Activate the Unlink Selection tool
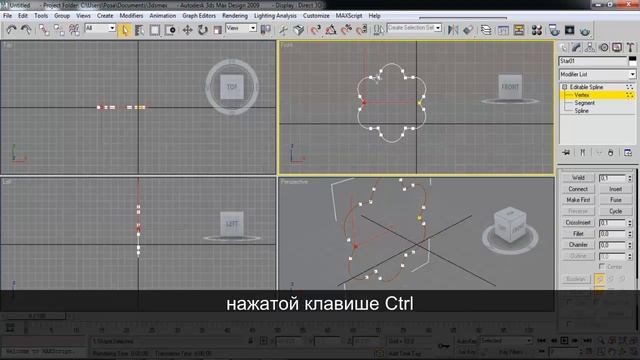Viewport: 640px width, 360px height. tap(59, 30)
